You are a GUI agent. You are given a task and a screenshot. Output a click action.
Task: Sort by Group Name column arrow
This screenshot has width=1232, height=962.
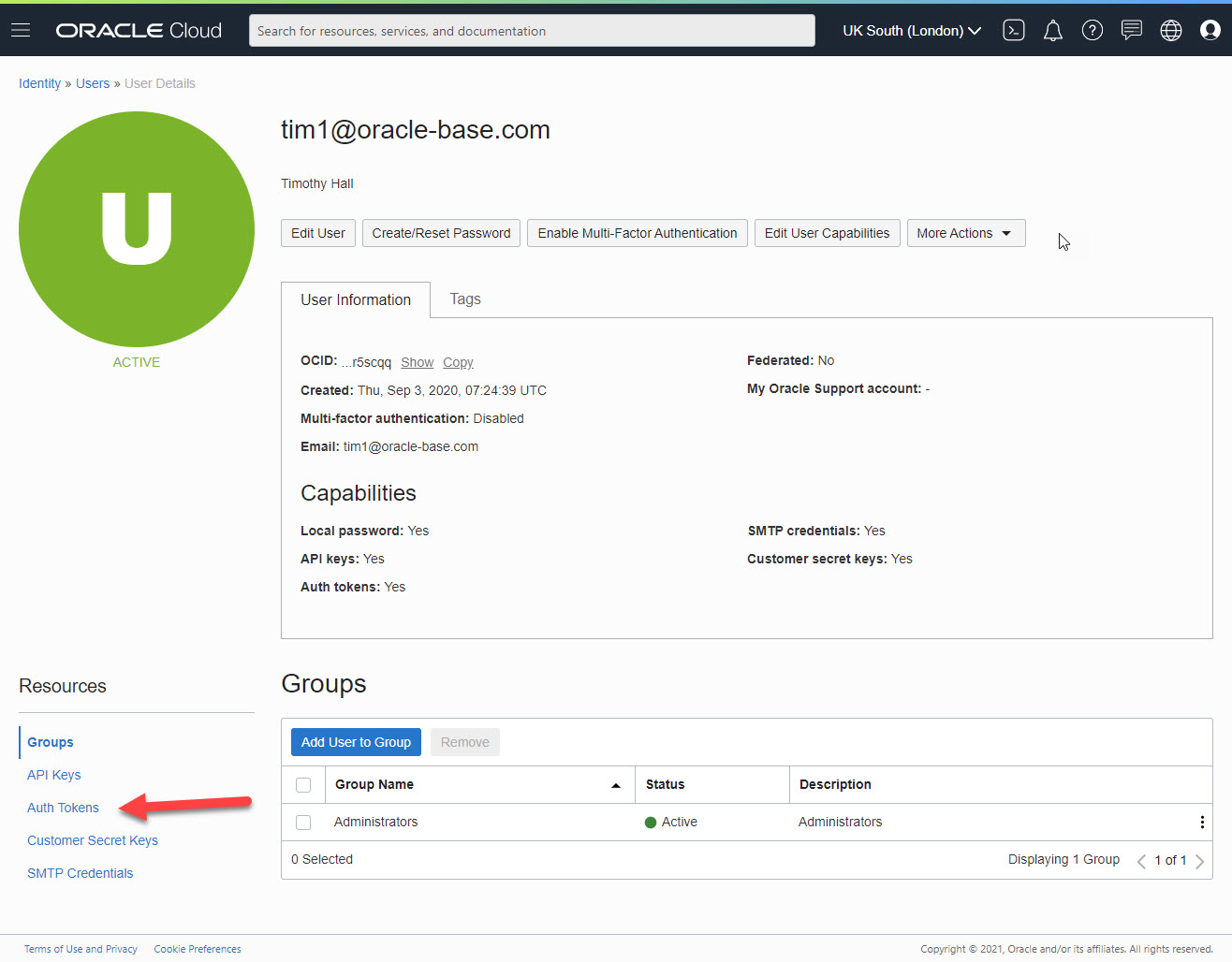pos(616,785)
